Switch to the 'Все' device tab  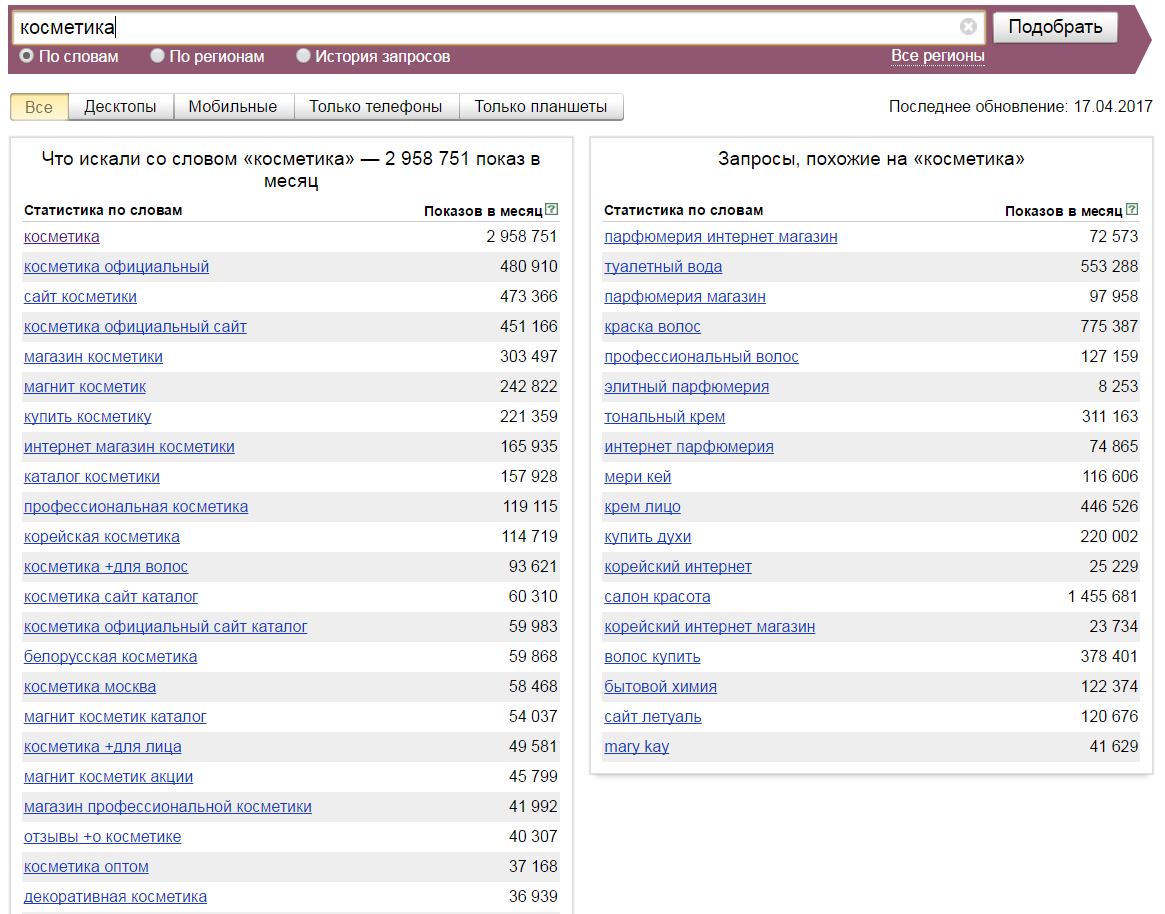click(39, 107)
